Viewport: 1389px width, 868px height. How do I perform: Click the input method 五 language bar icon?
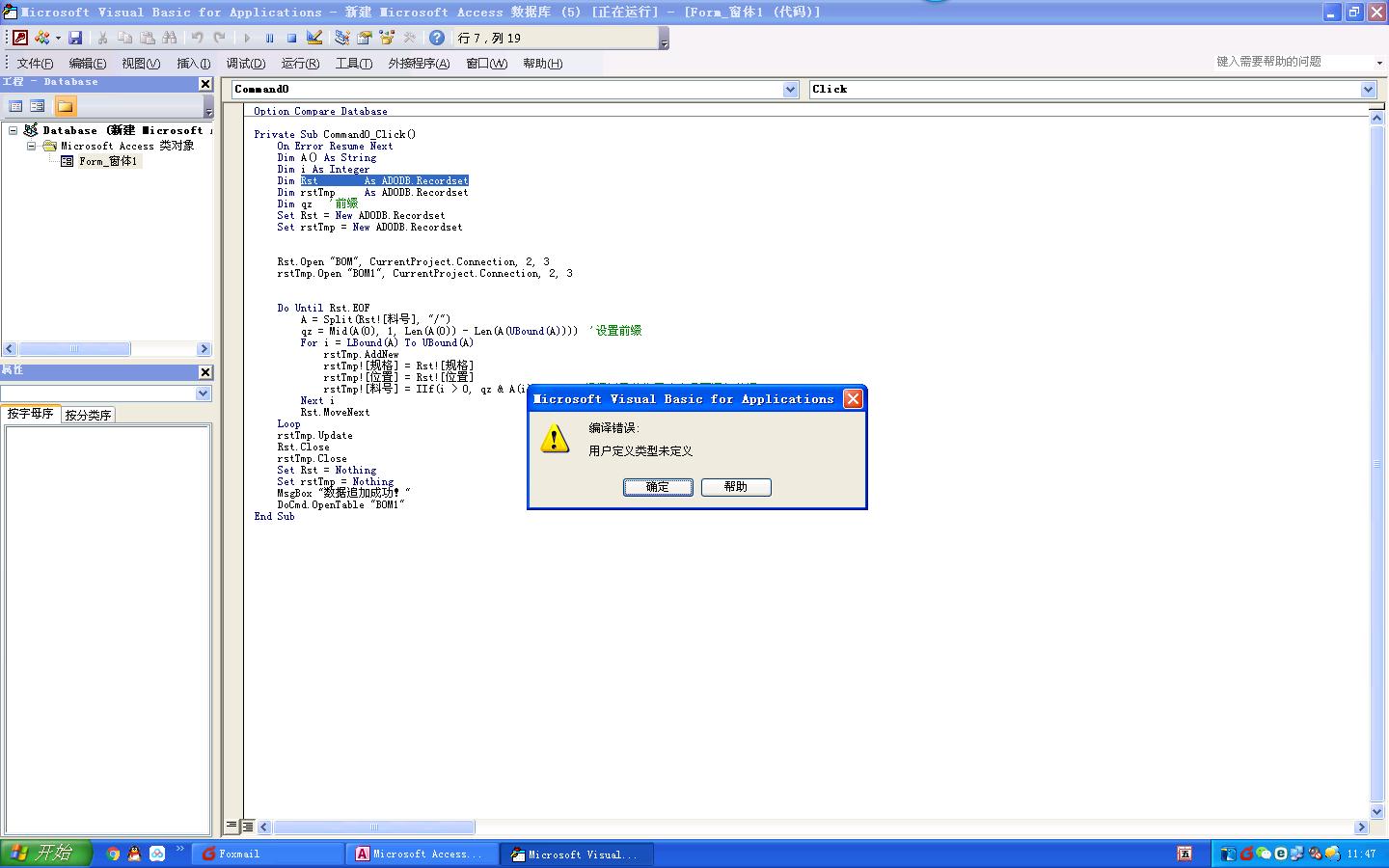1185,854
